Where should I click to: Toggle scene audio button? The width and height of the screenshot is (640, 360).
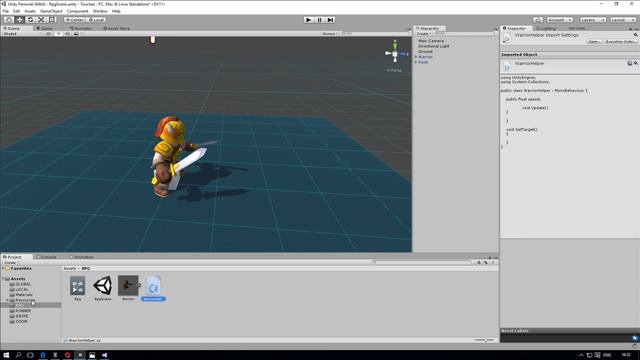tap(67, 34)
